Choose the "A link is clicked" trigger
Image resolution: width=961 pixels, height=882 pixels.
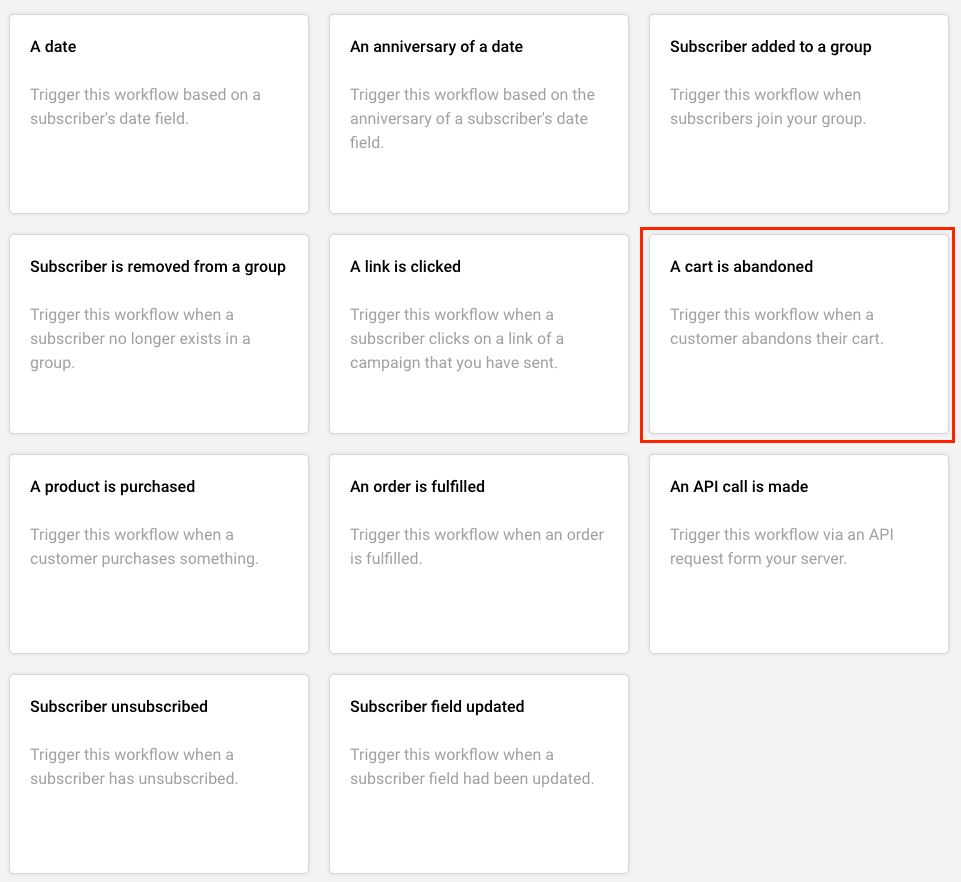479,333
